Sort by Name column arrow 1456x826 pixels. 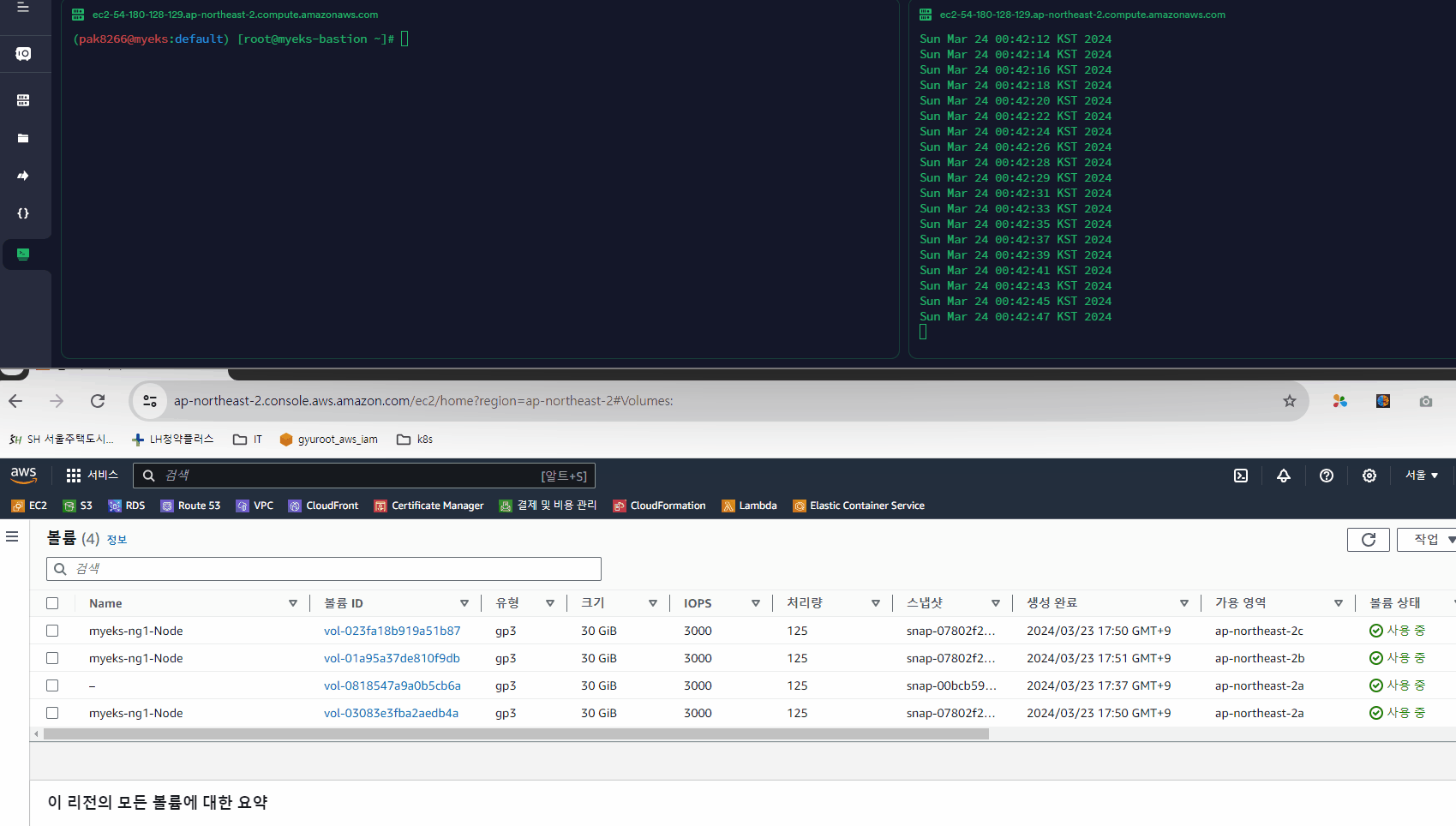293,603
